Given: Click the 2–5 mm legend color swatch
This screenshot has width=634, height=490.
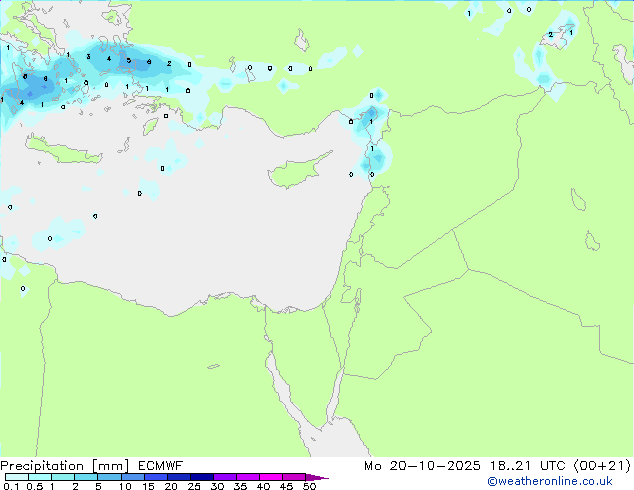Looking at the screenshot, I should [86, 477].
